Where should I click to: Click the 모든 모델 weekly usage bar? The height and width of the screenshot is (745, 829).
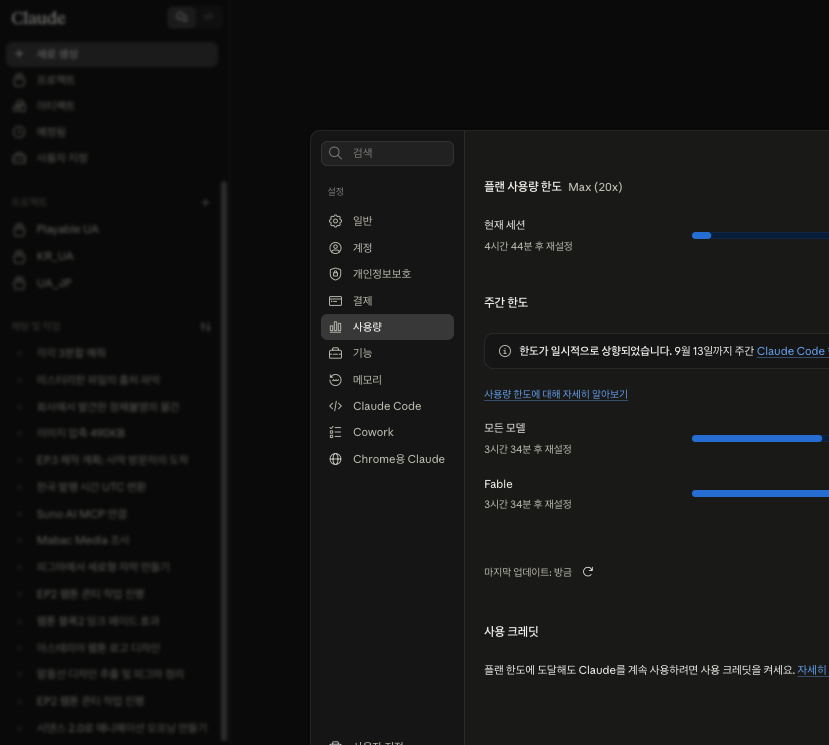(760, 438)
